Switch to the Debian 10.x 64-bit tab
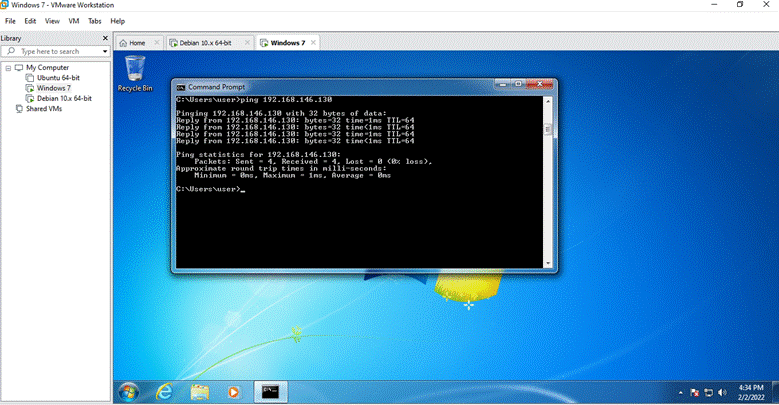 (x=205, y=43)
